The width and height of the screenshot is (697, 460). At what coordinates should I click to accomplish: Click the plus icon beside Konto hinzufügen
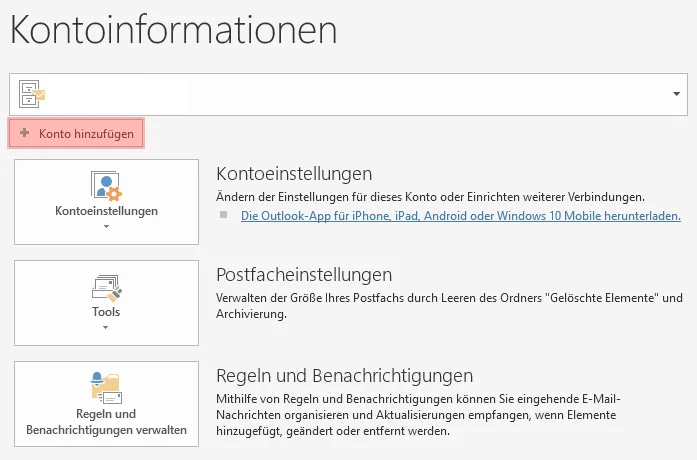tap(25, 133)
